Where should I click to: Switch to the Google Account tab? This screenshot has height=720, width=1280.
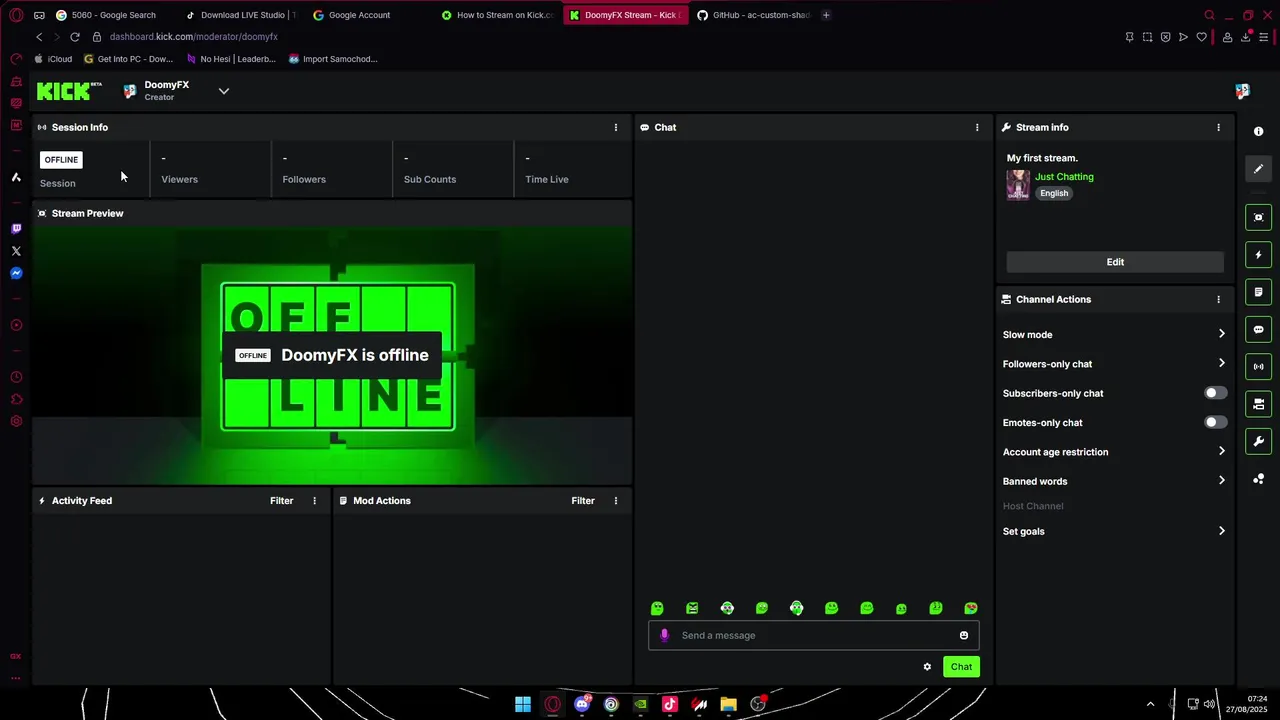point(360,15)
